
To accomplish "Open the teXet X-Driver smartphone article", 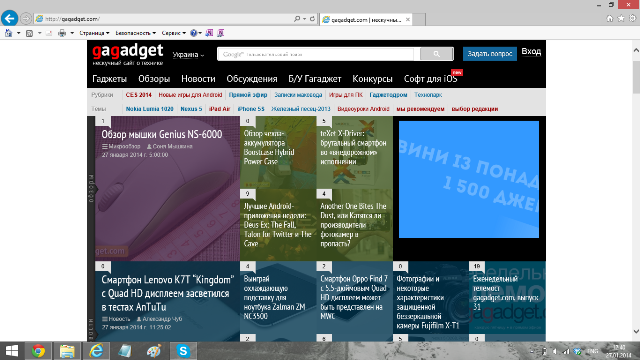I will (353, 147).
